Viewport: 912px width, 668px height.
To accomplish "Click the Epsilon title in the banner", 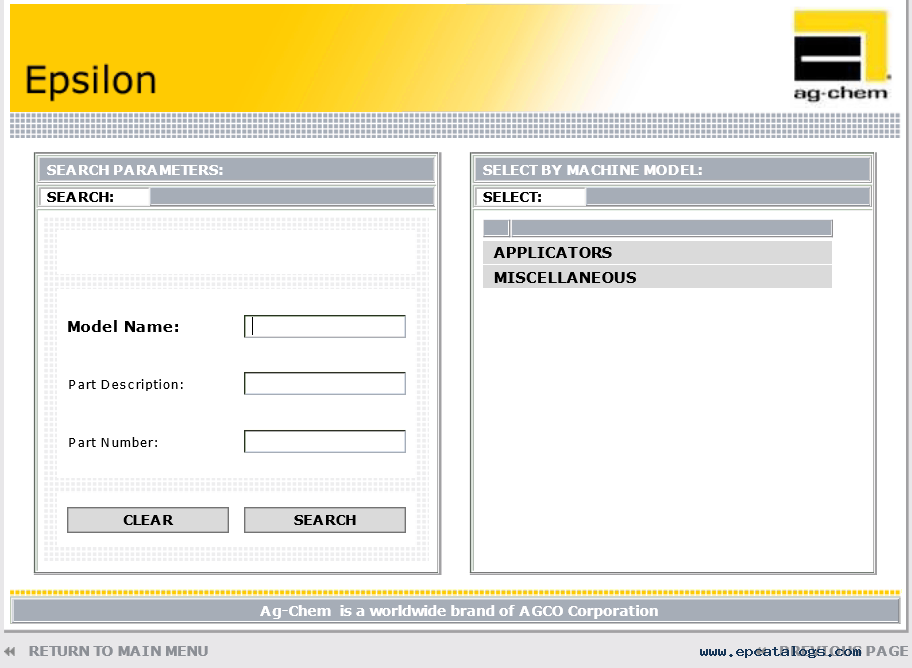I will click(91, 80).
